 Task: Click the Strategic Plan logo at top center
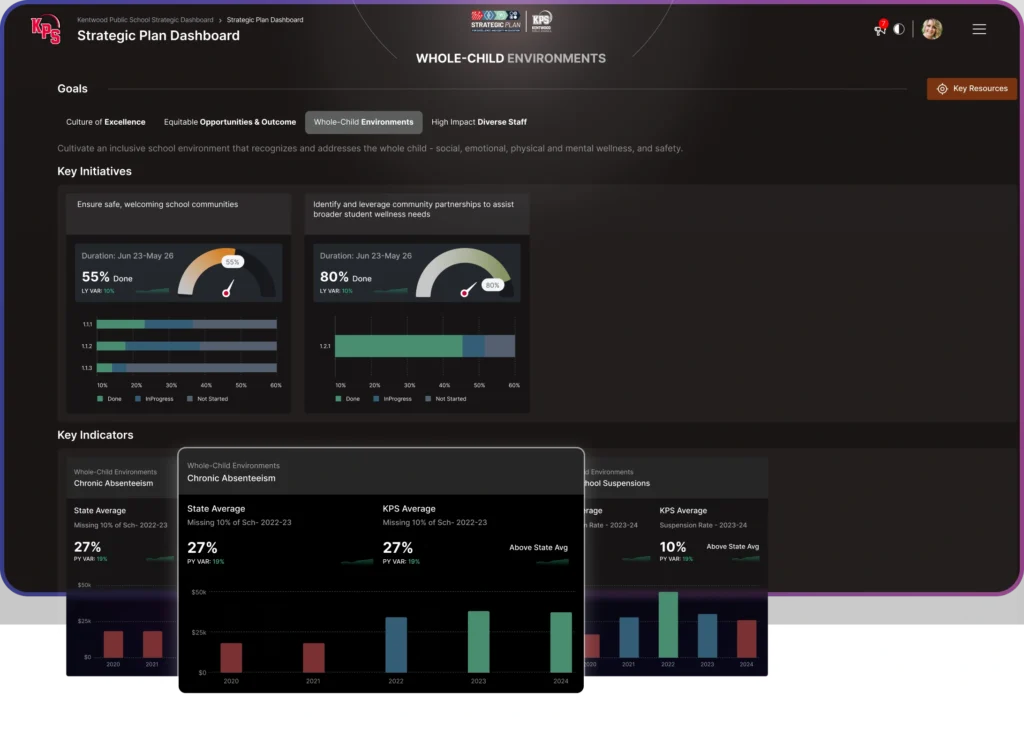496,21
